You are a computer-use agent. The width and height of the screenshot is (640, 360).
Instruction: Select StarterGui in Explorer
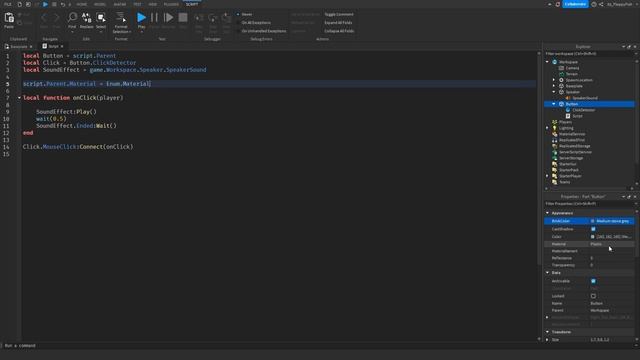(x=567, y=164)
